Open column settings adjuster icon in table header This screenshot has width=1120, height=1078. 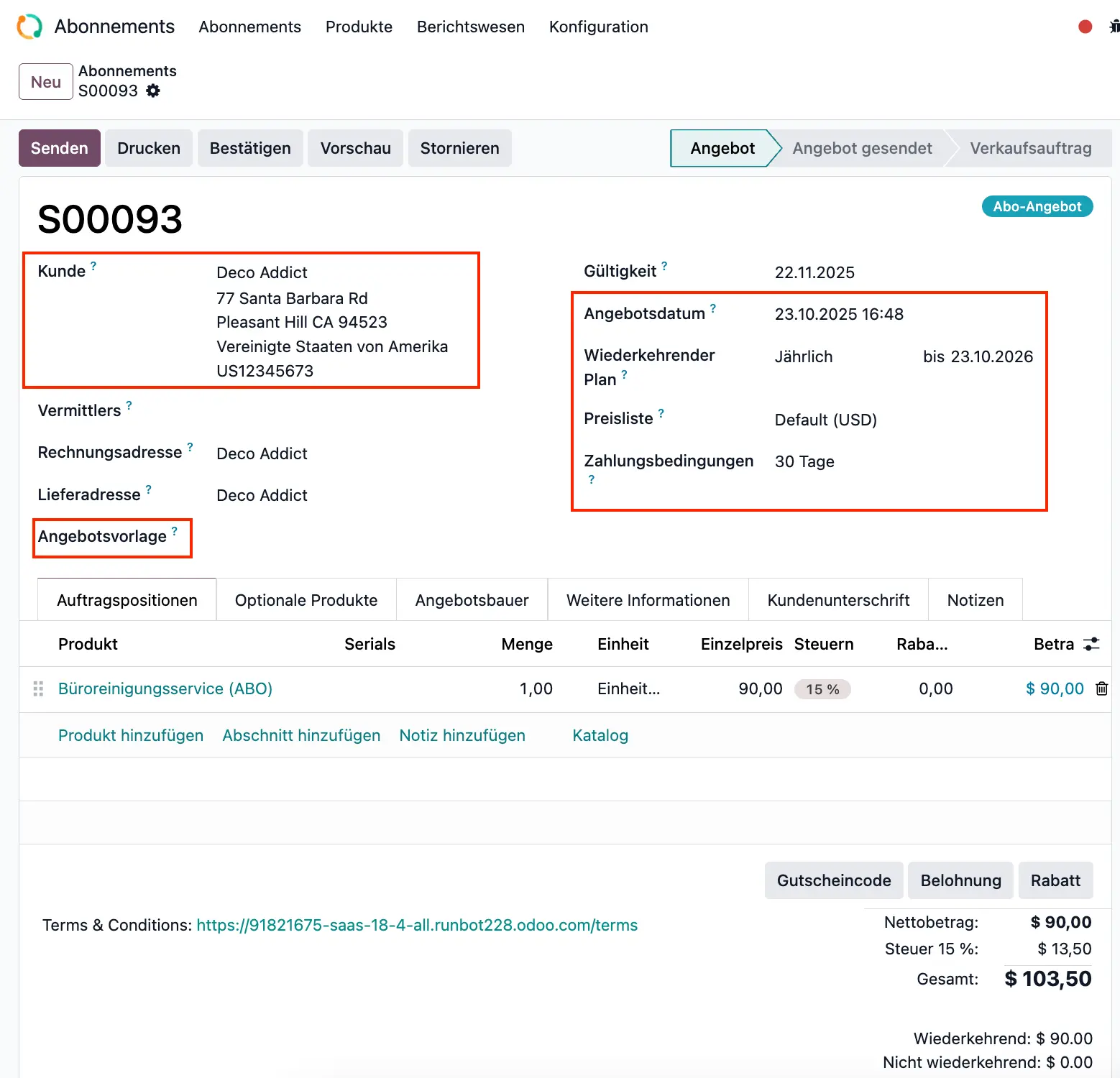click(1091, 644)
